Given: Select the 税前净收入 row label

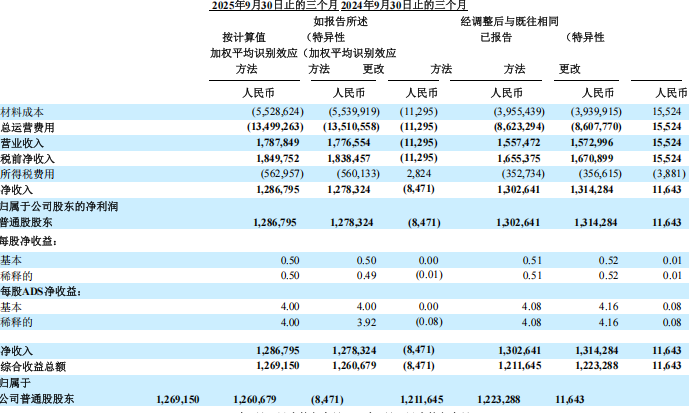Looking at the screenshot, I should (27, 158).
